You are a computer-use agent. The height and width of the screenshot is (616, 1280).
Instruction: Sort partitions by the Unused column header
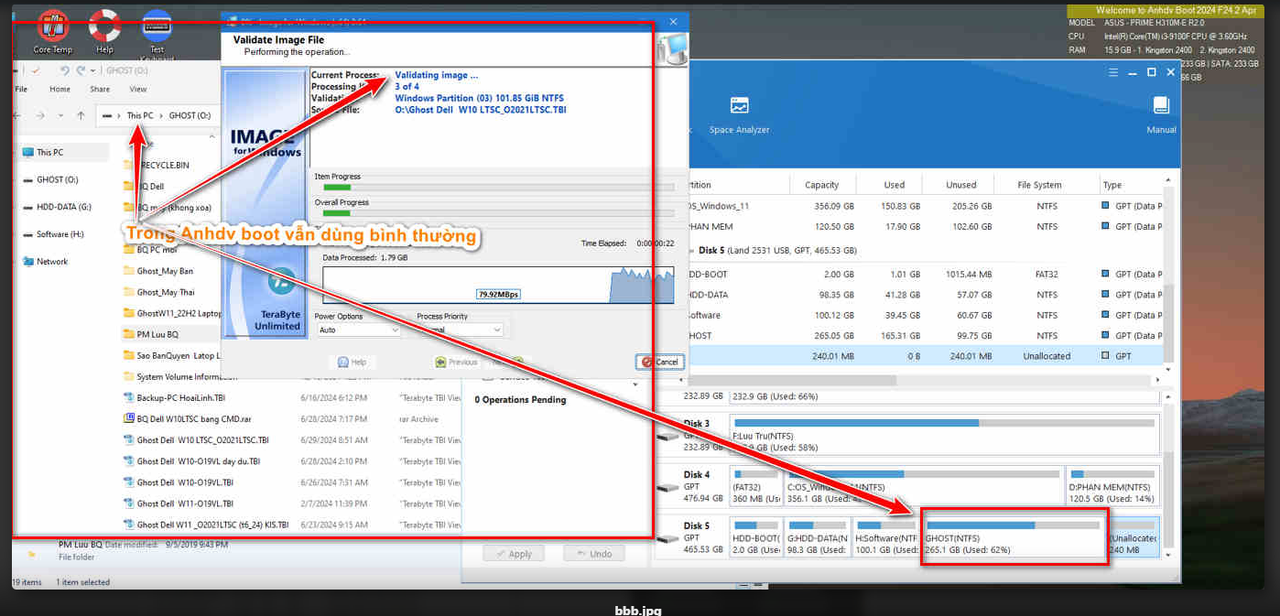pyautogui.click(x=961, y=185)
